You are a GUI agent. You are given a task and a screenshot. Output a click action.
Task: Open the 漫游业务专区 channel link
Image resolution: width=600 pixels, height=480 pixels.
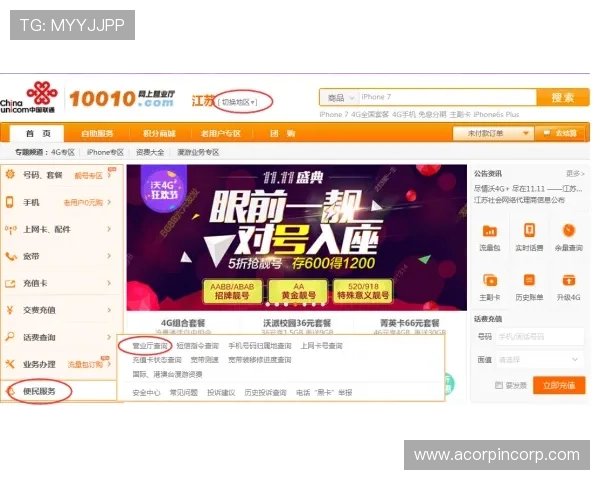[198, 152]
